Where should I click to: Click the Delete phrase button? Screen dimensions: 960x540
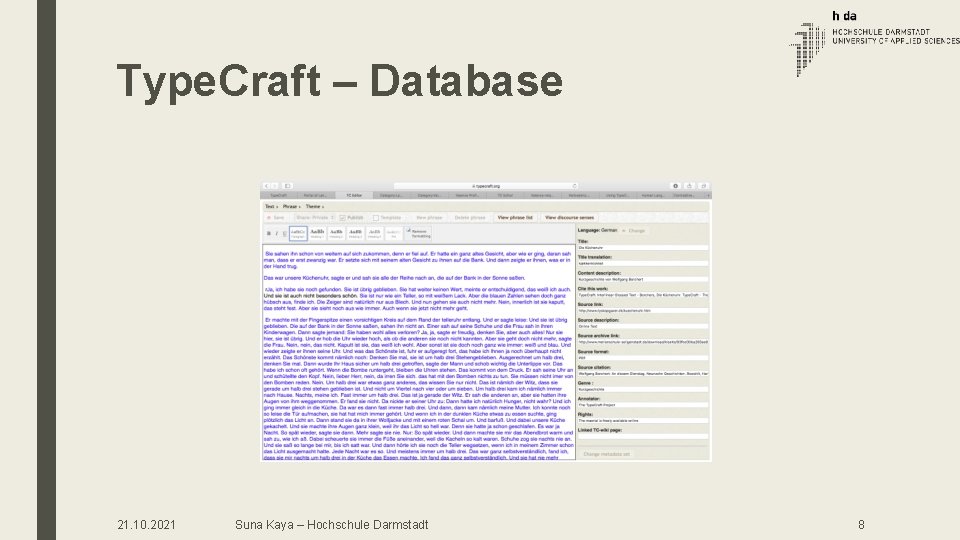(x=470, y=217)
